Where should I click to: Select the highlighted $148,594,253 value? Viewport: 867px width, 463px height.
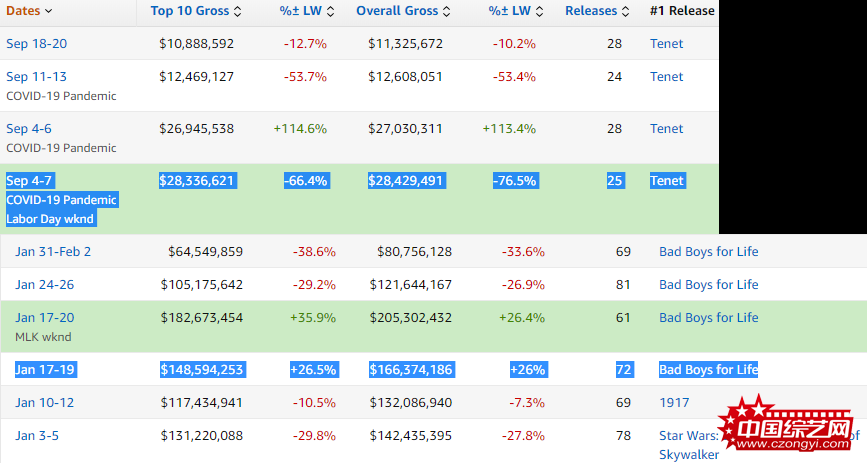pos(202,370)
